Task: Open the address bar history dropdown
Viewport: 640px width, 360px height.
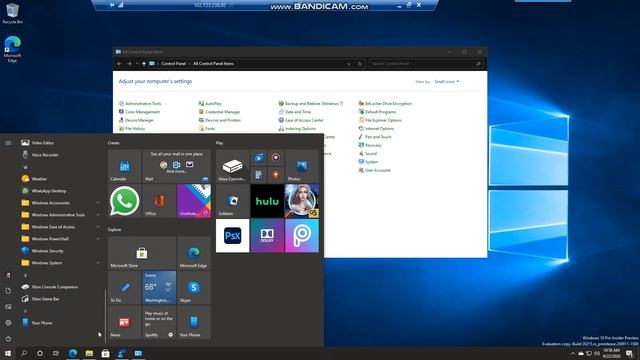Action: pos(349,64)
